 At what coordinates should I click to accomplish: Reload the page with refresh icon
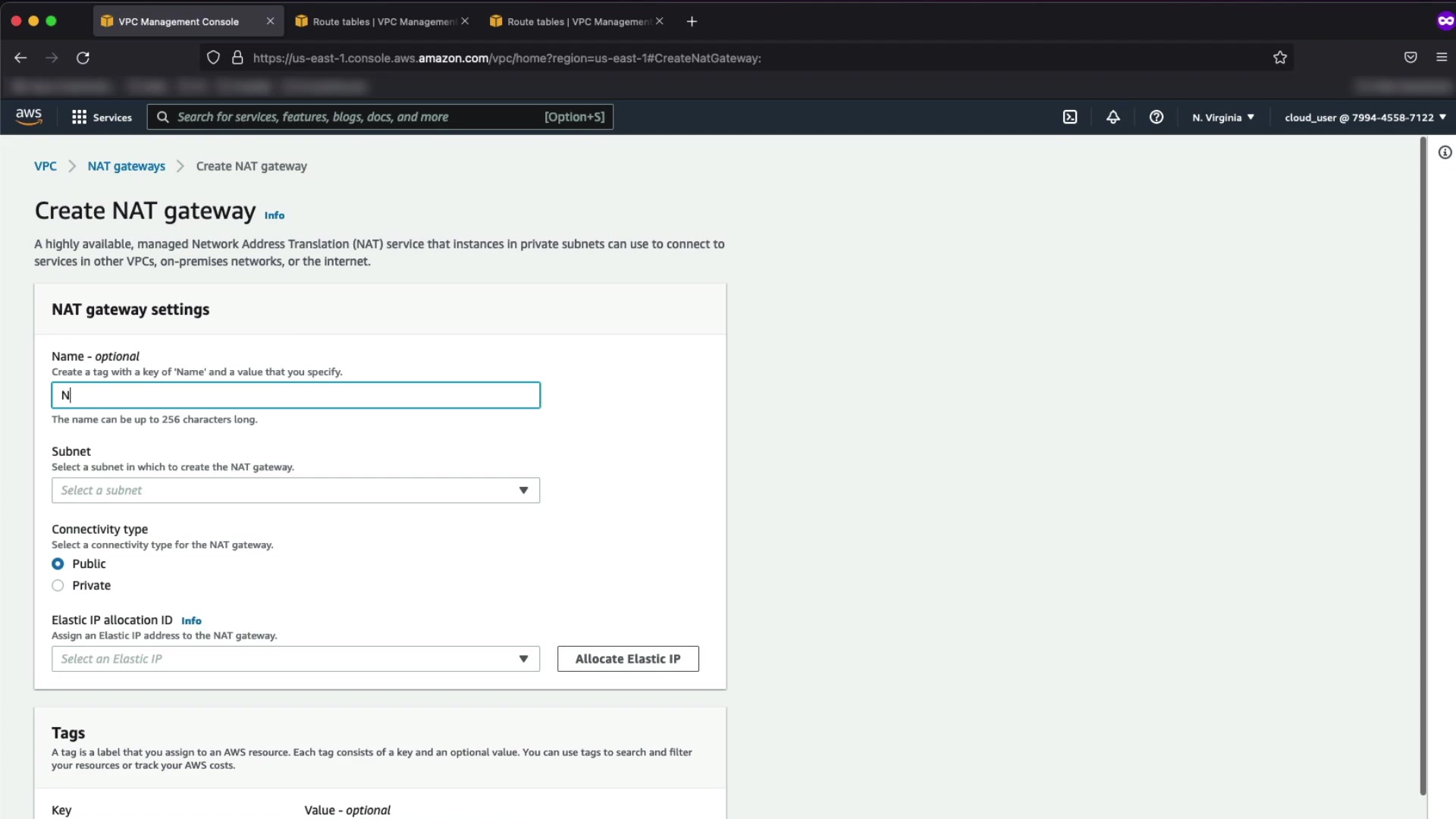[83, 58]
